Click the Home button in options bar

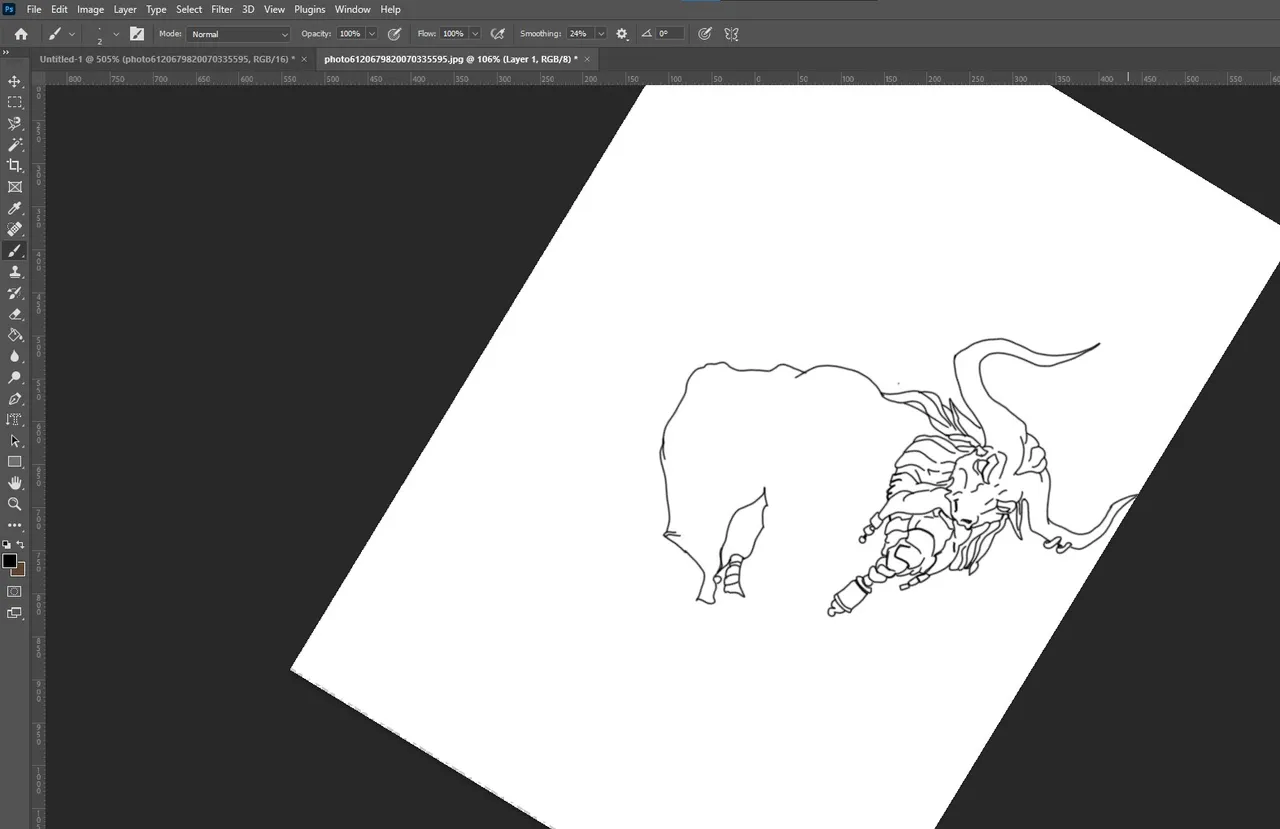tap(21, 34)
